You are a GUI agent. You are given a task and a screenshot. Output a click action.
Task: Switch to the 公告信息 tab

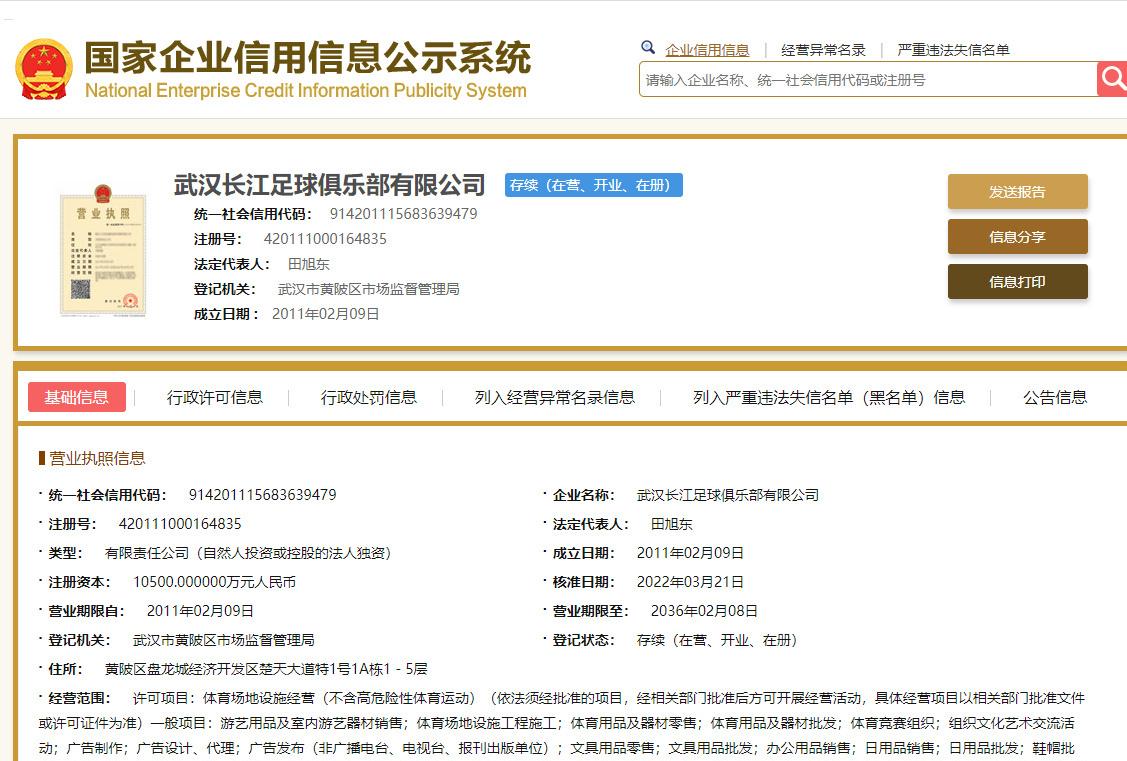[1057, 397]
